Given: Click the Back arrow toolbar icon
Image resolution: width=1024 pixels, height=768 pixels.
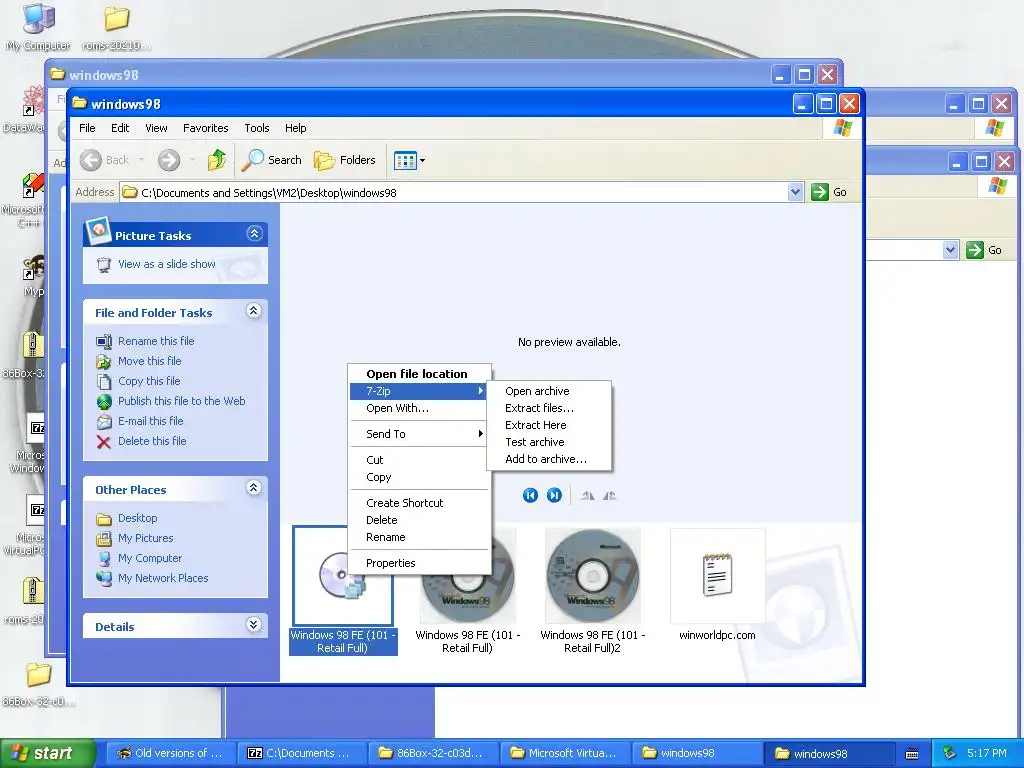Looking at the screenshot, I should [91, 160].
